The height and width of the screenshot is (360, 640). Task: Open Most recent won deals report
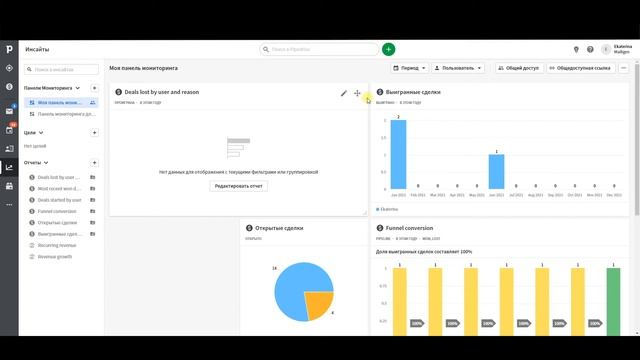tap(59, 189)
